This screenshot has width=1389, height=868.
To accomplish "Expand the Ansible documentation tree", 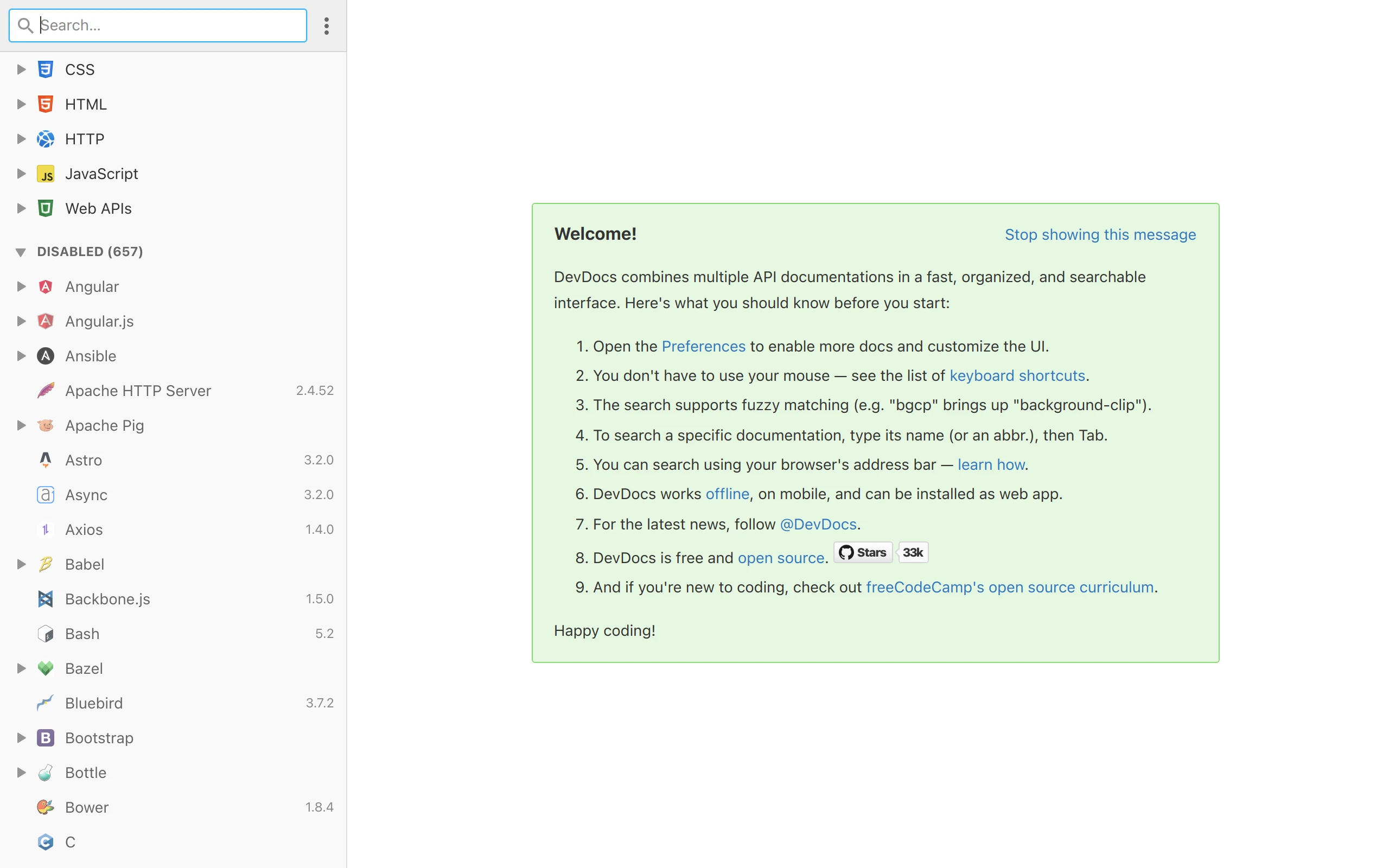I will (x=21, y=355).
